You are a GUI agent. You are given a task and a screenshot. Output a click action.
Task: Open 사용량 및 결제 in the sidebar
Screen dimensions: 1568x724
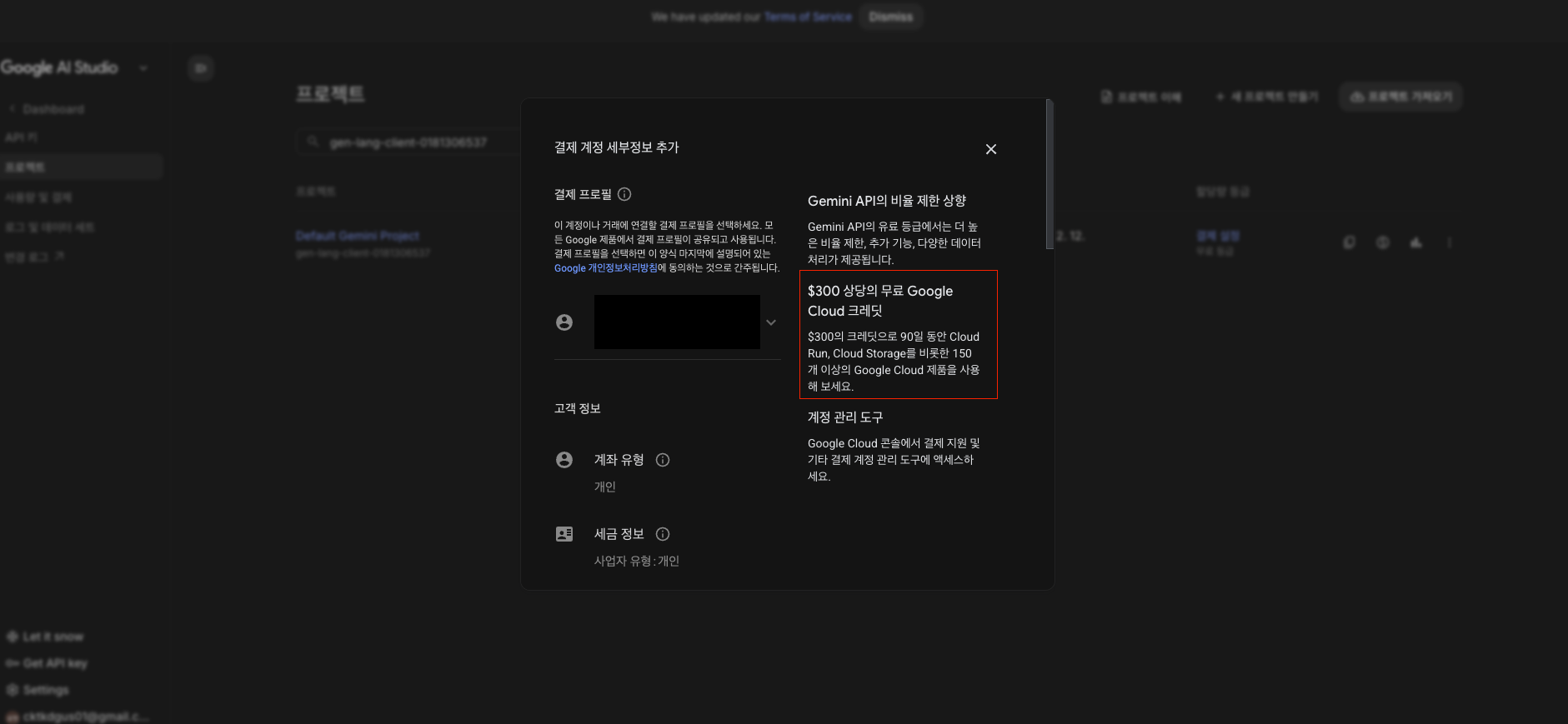click(x=38, y=197)
